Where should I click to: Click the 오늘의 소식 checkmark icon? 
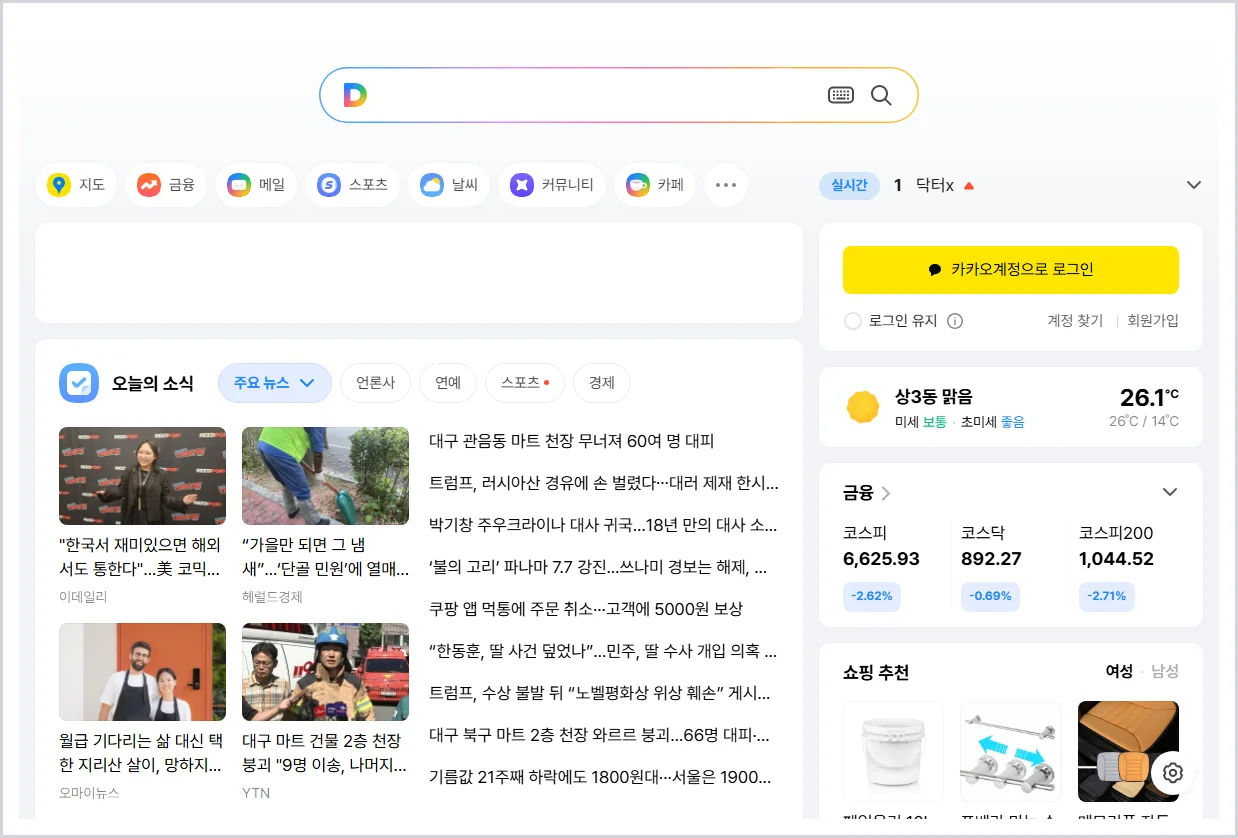tap(78, 383)
